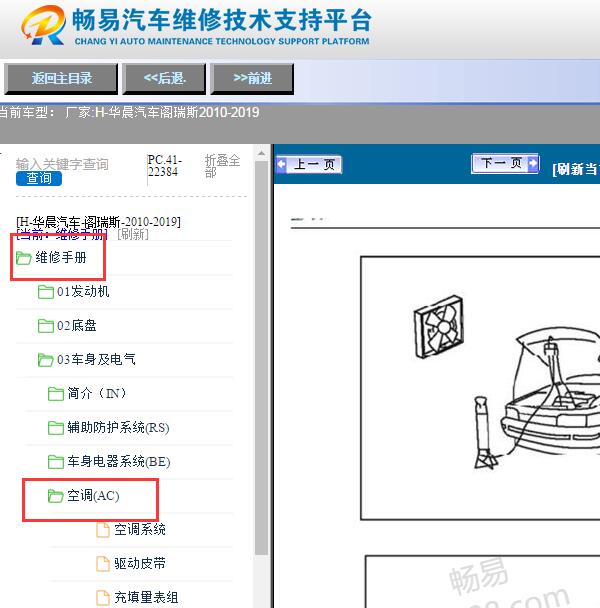The height and width of the screenshot is (608, 600).
Task: Click the 充填量表组 document icon
Action: (103, 598)
